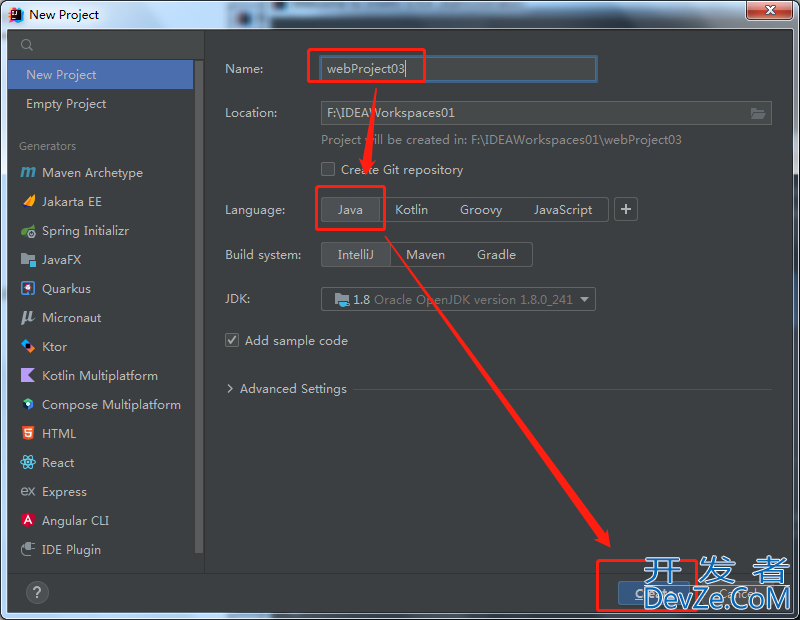Add another language with plus button

[626, 209]
